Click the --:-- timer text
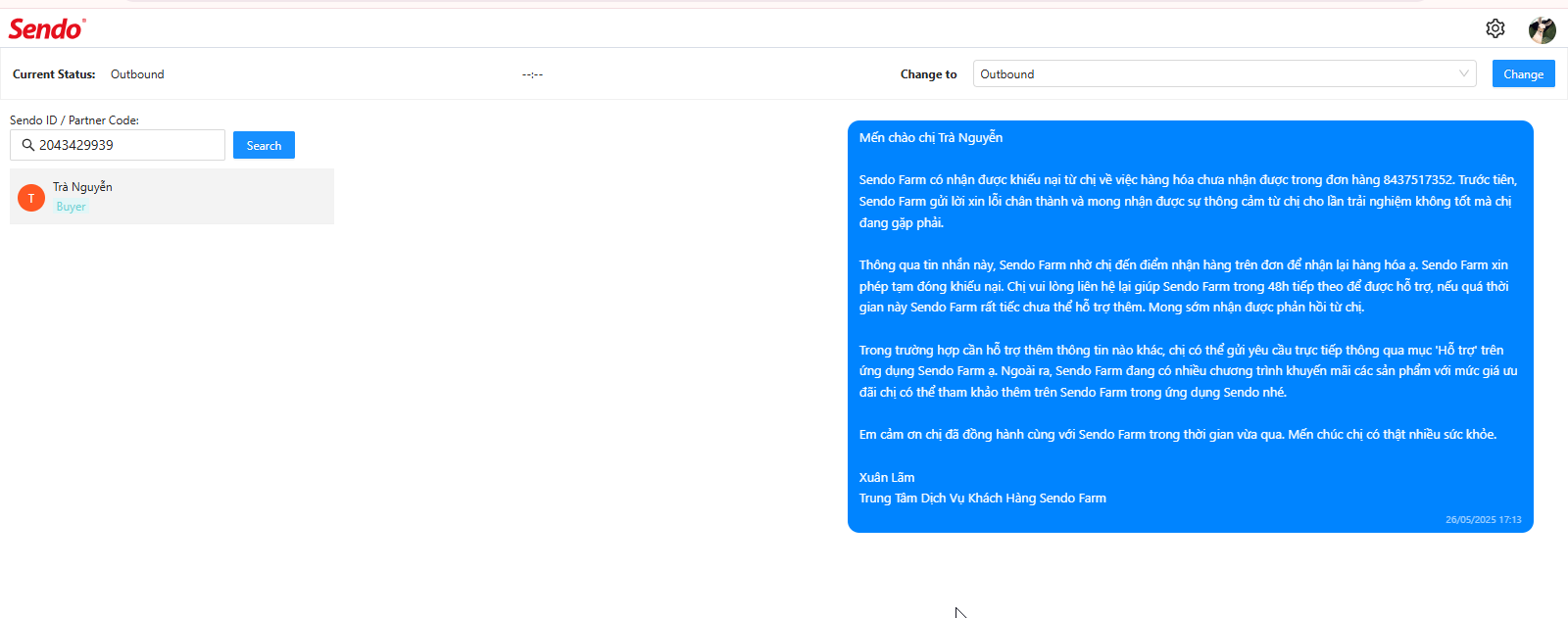This screenshot has width=1568, height=618. (x=532, y=74)
